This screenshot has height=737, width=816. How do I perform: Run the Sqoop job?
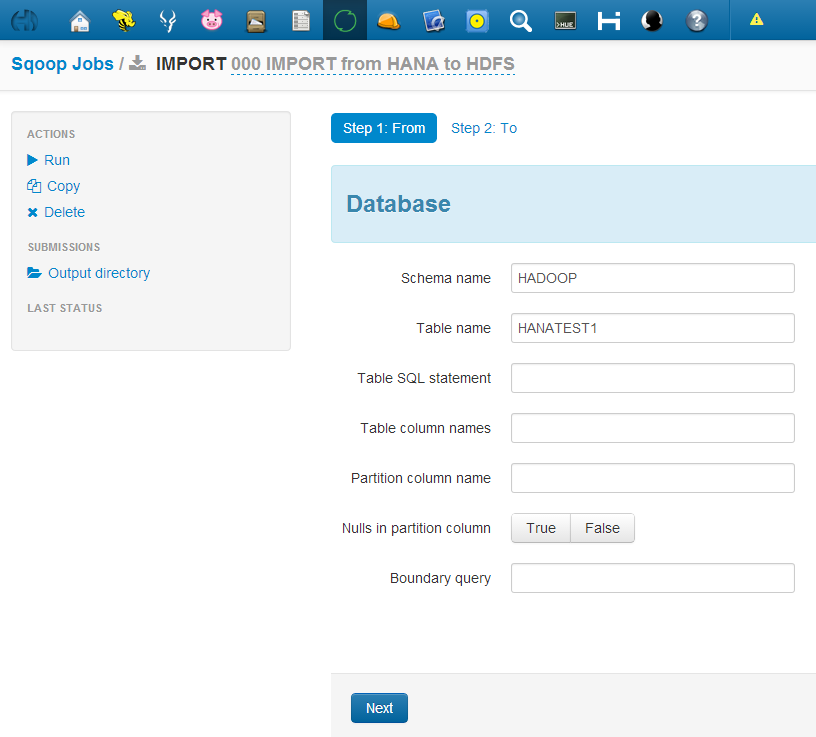[x=57, y=160]
